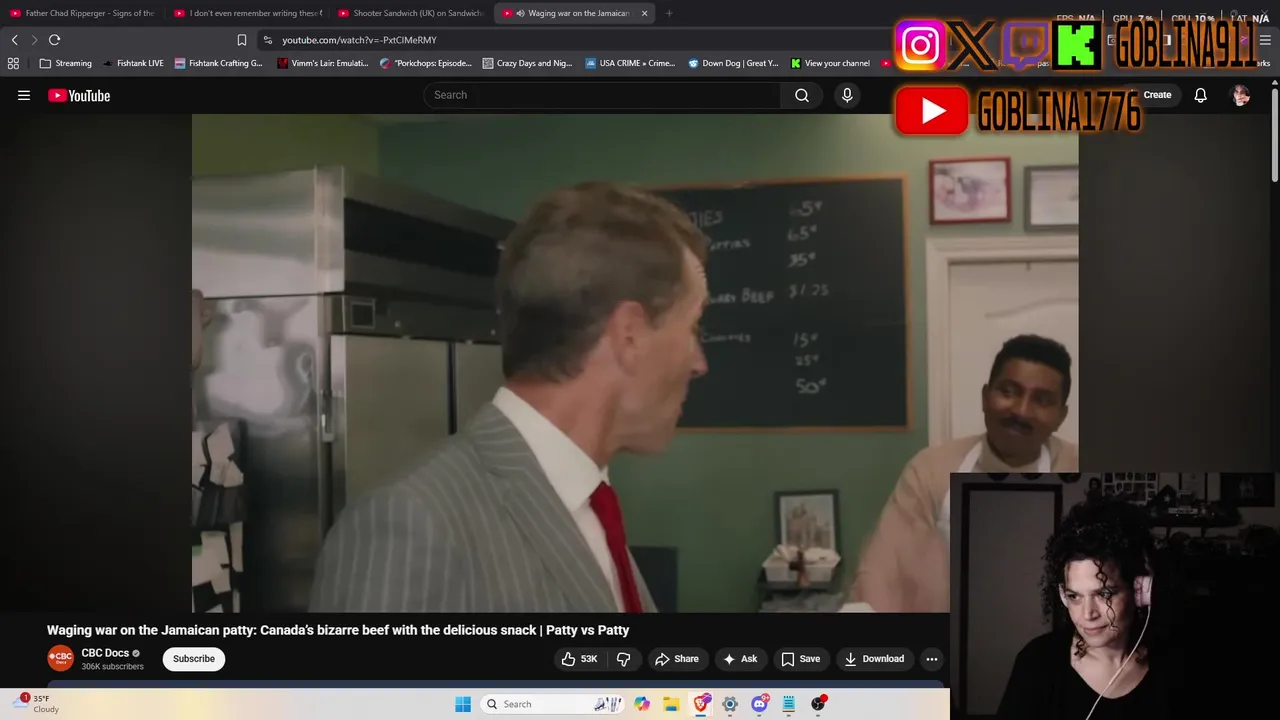Click the page vertical scrollbar

coord(1275,136)
